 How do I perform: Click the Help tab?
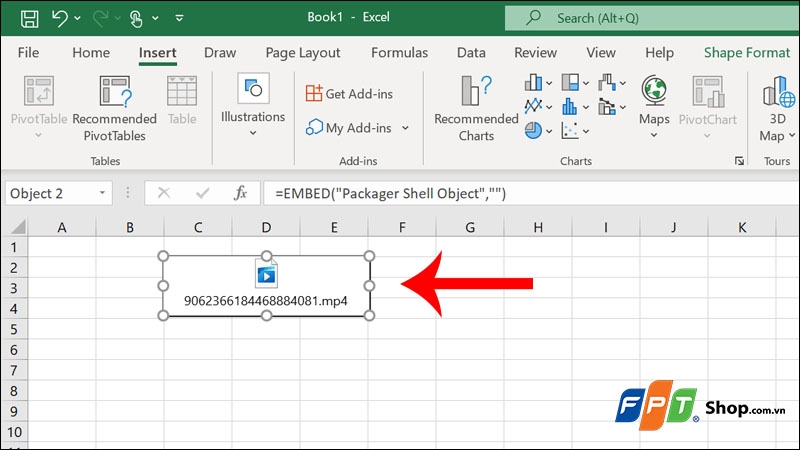pyautogui.click(x=659, y=53)
